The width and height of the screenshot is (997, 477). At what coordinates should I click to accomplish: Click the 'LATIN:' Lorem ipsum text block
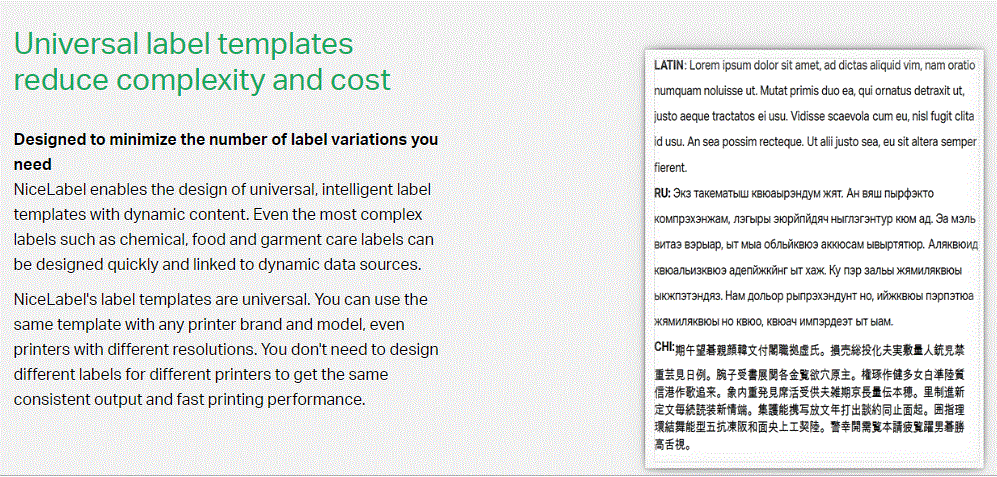pyautogui.click(x=815, y=116)
